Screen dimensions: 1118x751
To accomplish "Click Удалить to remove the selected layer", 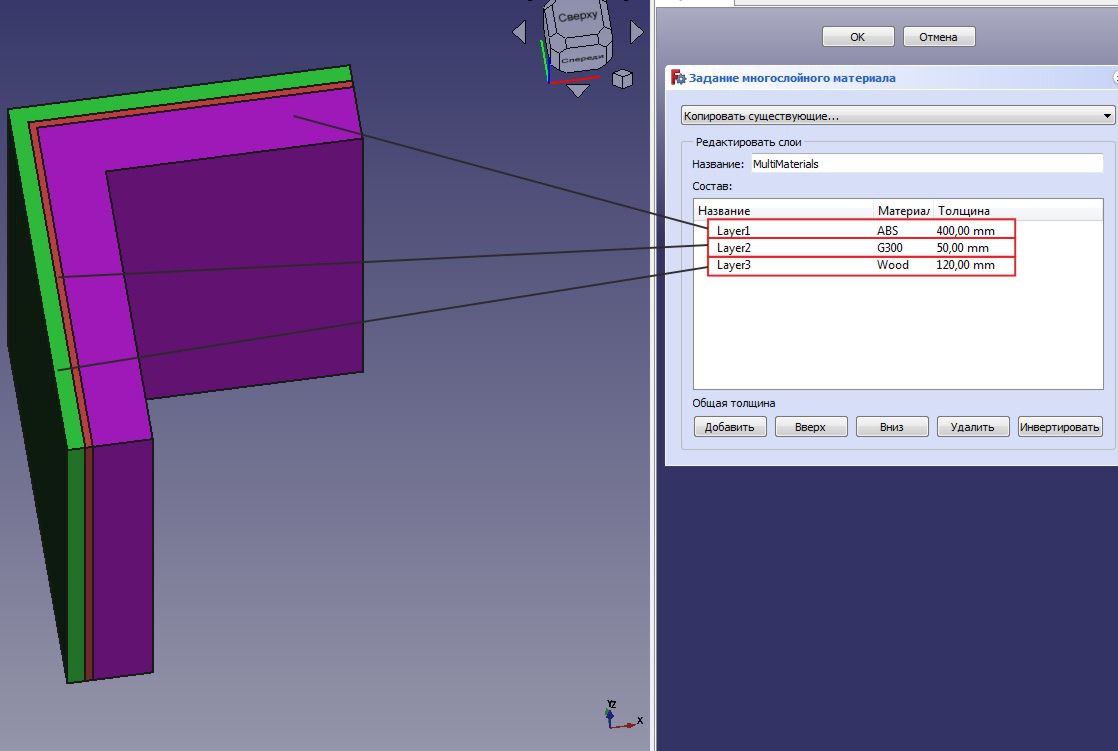I will coord(971,426).
